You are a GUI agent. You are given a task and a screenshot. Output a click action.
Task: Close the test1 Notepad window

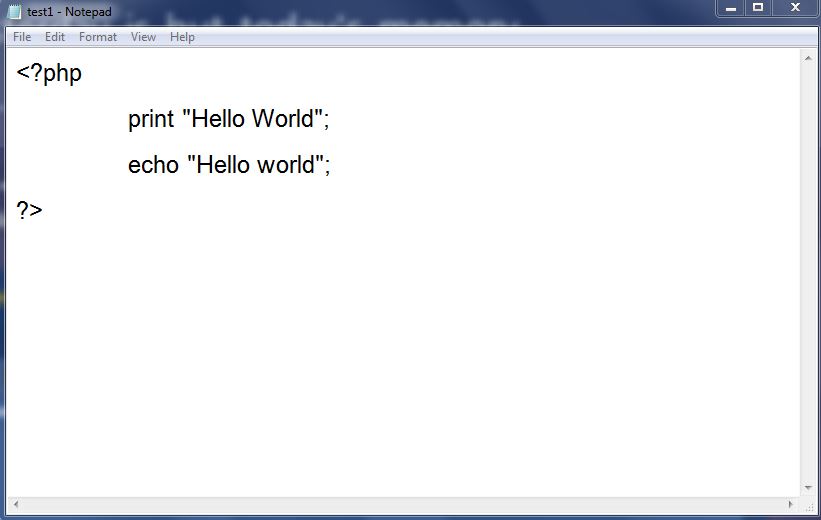[x=795, y=8]
